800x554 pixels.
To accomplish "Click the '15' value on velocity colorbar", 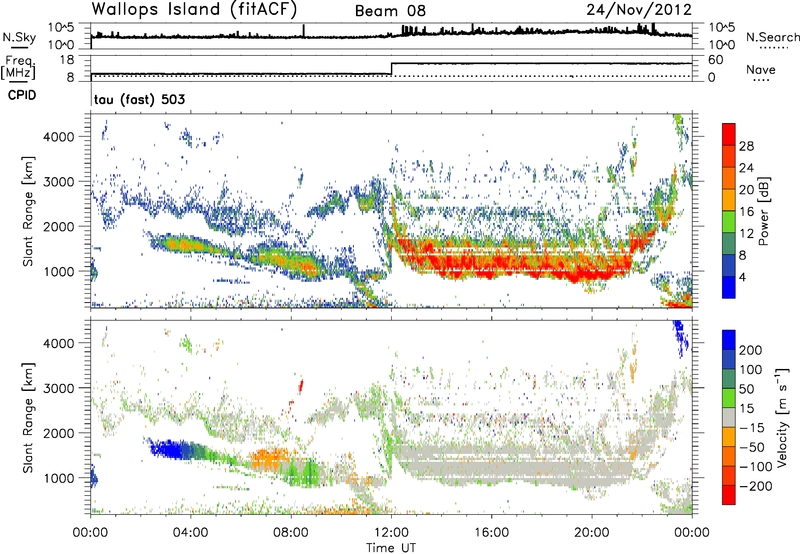I will click(746, 408).
